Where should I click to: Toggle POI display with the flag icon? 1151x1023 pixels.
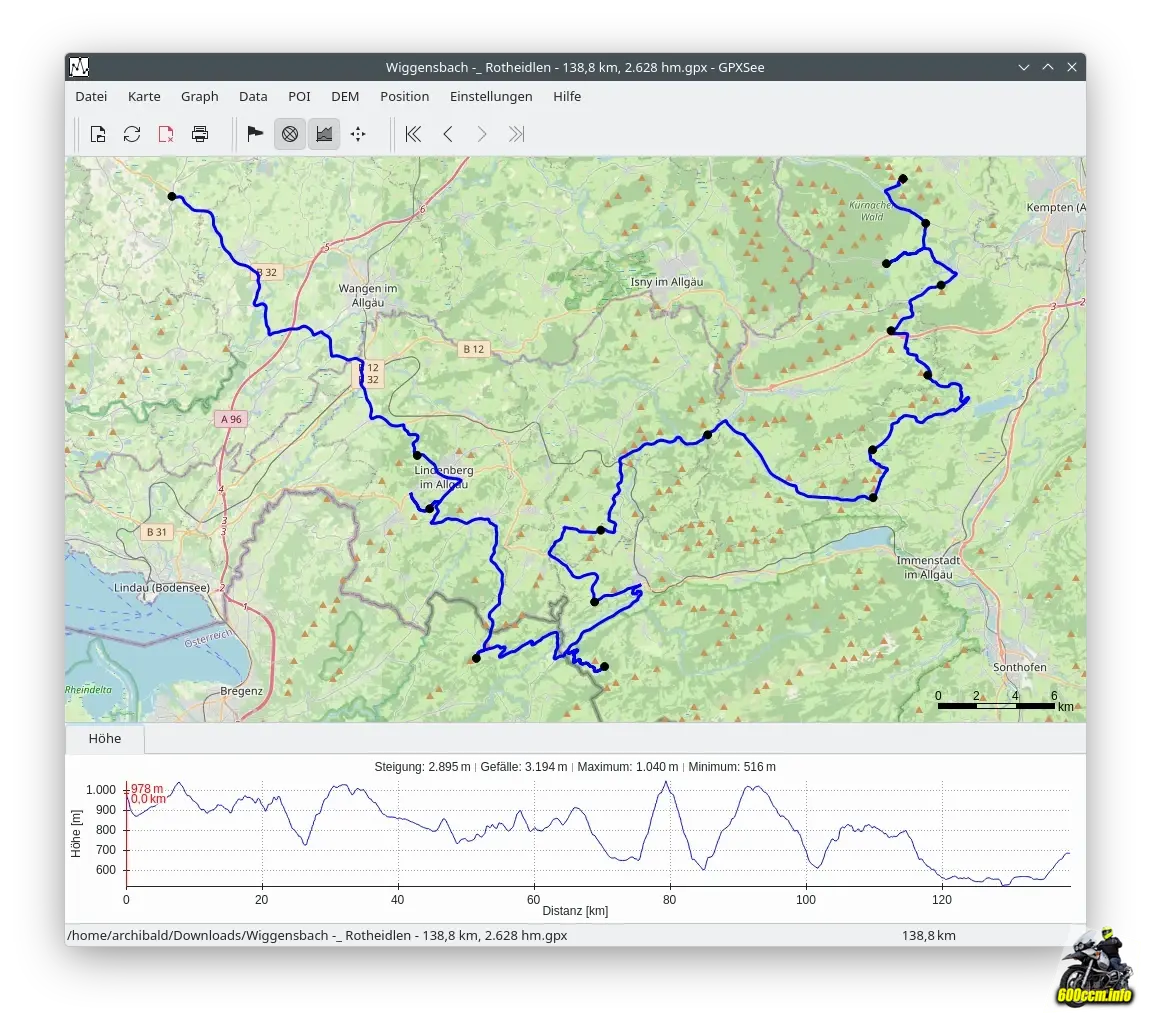[x=255, y=134]
